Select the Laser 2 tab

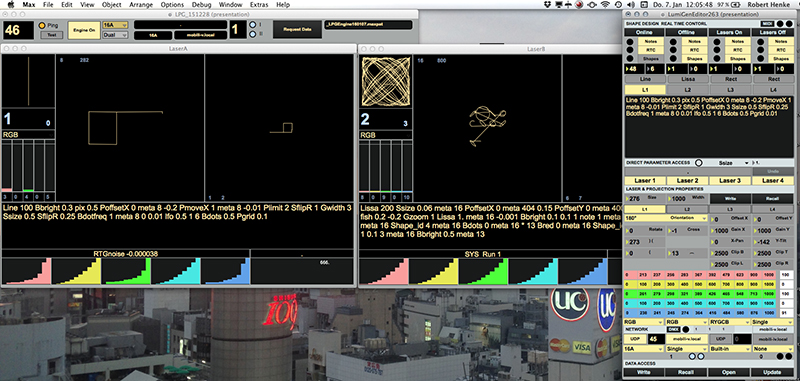pos(687,181)
